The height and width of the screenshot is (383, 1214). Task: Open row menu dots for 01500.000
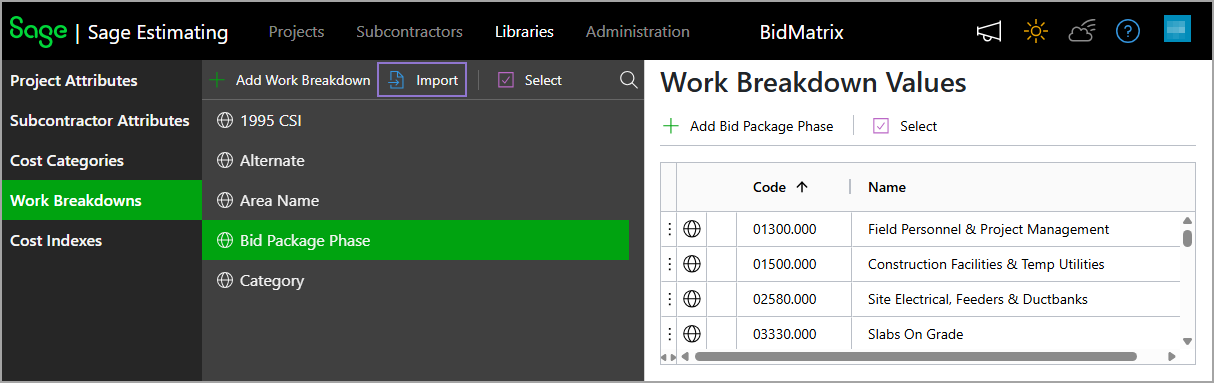pyautogui.click(x=669, y=264)
